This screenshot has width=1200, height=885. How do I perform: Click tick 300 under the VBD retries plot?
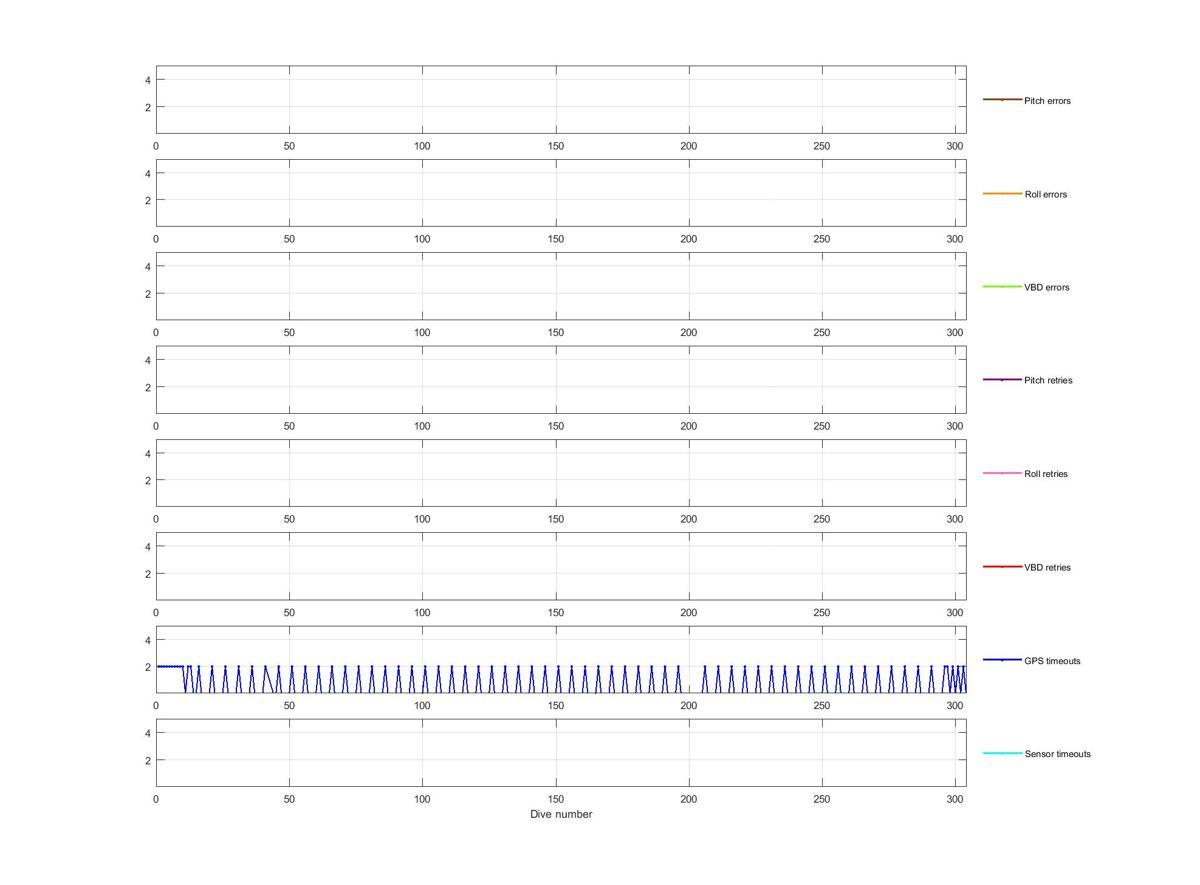coord(955,612)
